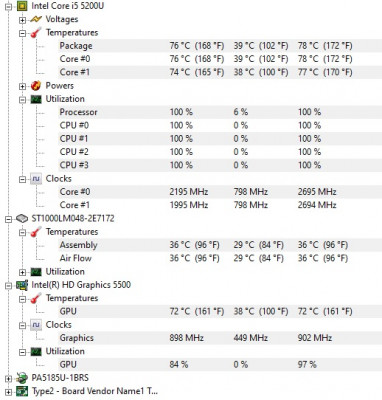Click the CPU Utilization graph icon
Screen dimensions: 382x400
pyautogui.click(x=36, y=99)
